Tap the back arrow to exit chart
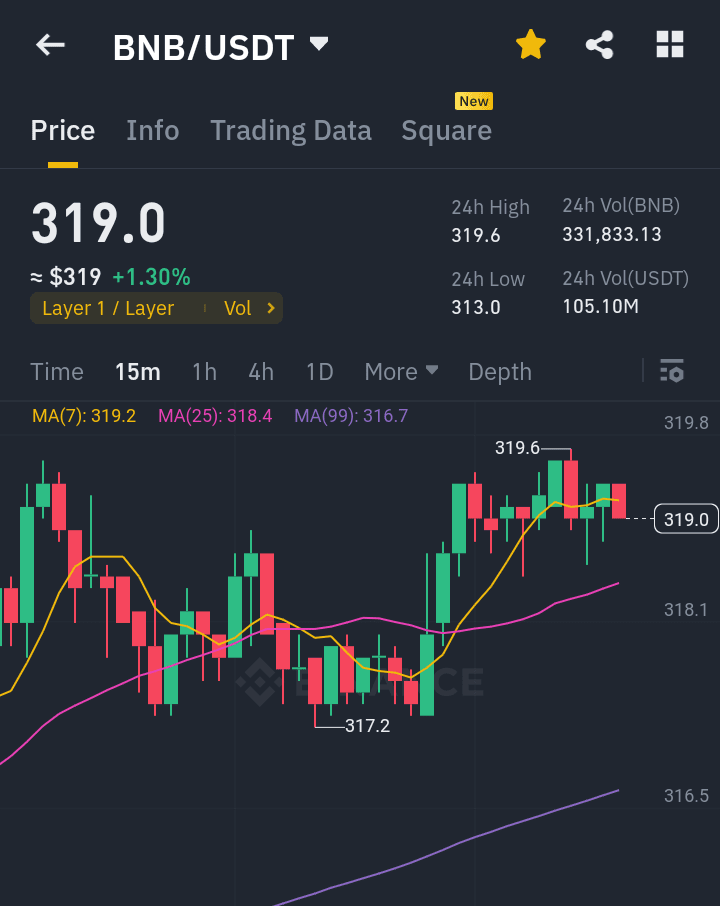 click(x=49, y=44)
